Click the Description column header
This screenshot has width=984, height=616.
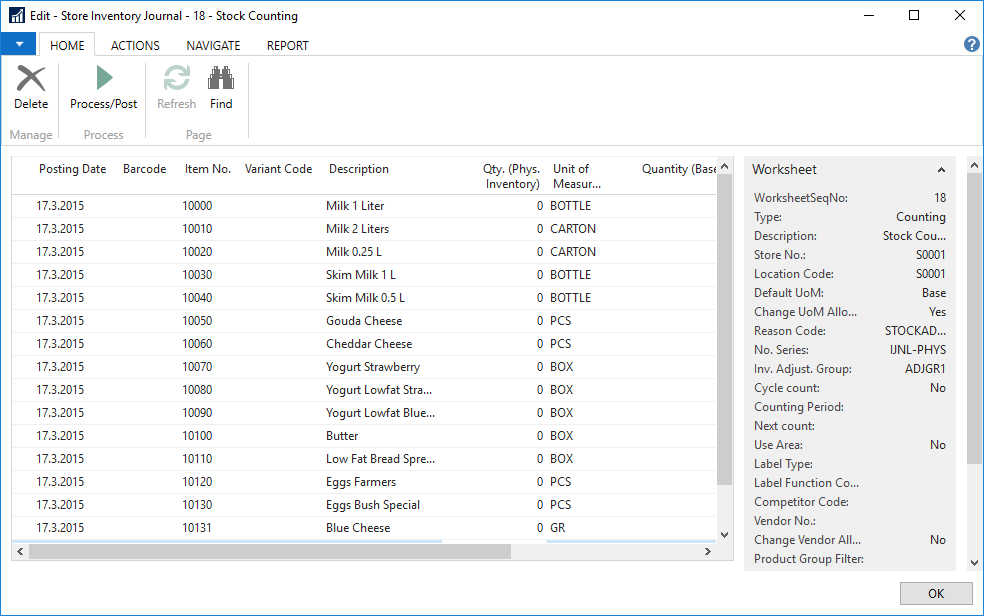(x=359, y=169)
